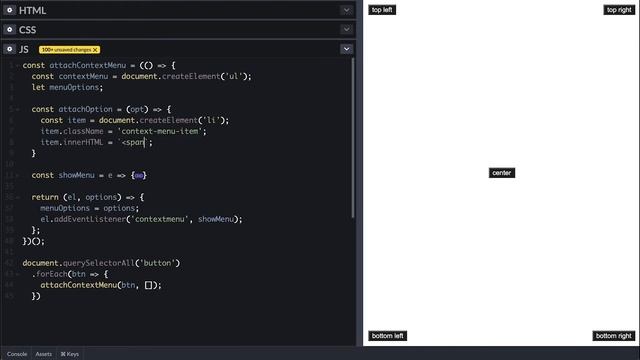The image size is (640, 360).
Task: Switch to the HTML editor panel title
Action: tap(32, 11)
